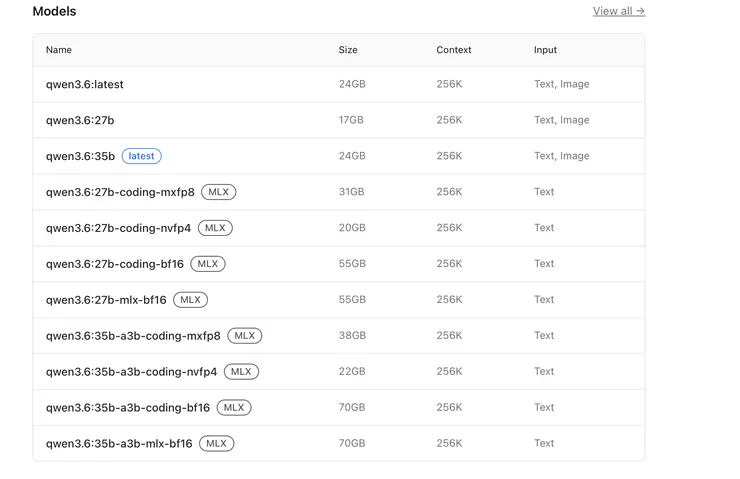Click MLX badge beside qwen3.6:27b-coding-mxfp8
The height and width of the screenshot is (479, 740).
(219, 192)
